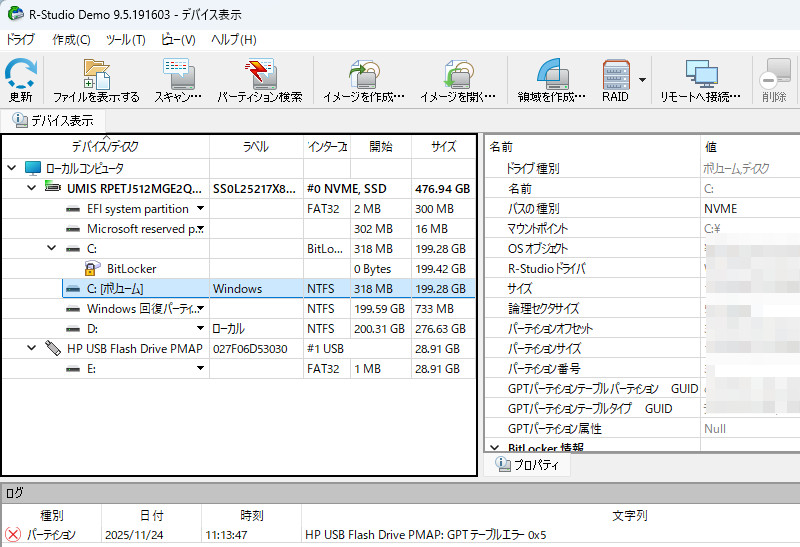Screen dimensions: 800x547
Task: Click the 名前 properties column header
Action: point(592,147)
